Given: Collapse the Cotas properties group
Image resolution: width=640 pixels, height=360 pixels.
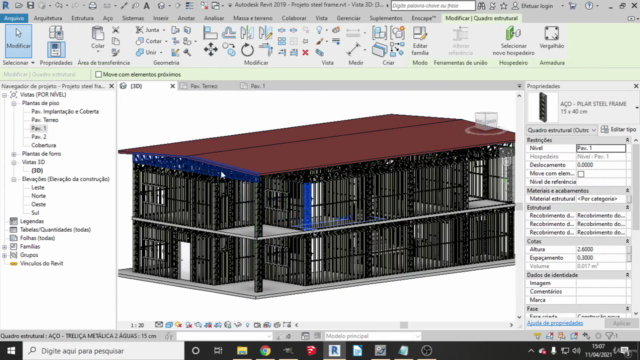Looking at the screenshot, I should 627,241.
